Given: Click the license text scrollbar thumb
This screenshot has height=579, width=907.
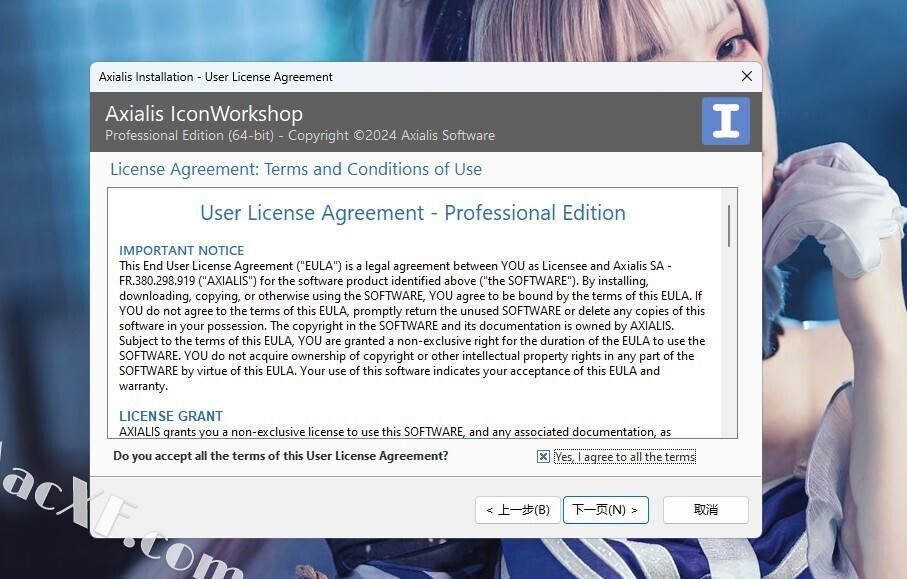Looking at the screenshot, I should tap(729, 226).
